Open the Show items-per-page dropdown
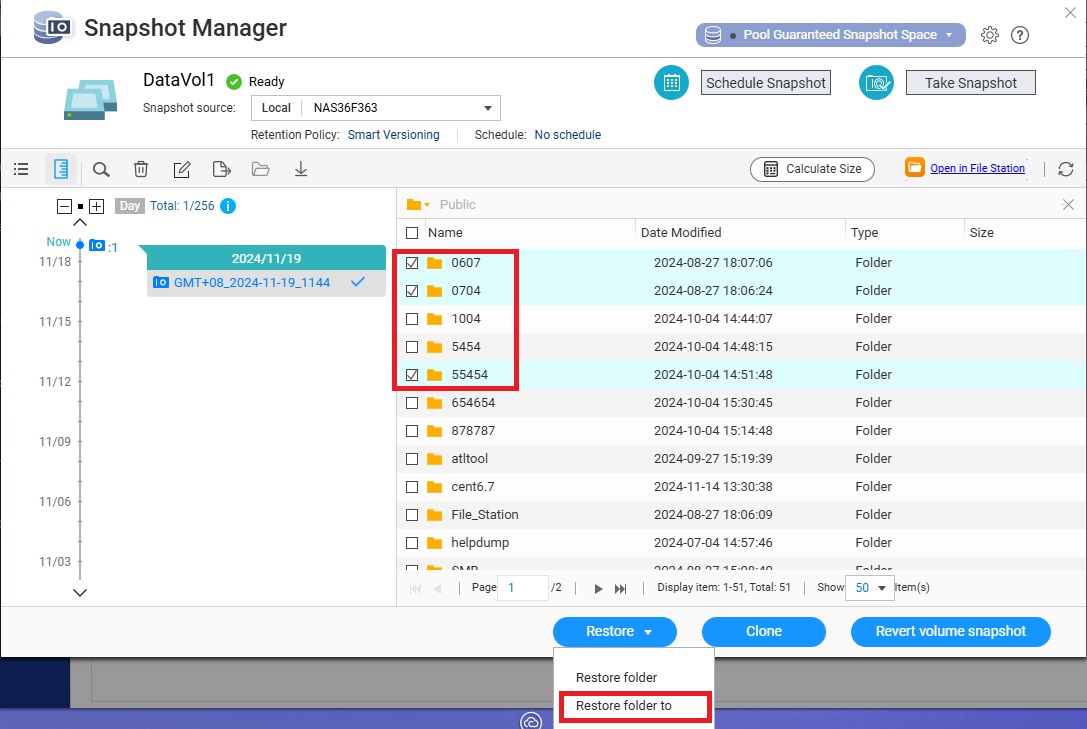Screen dimensions: 1087x729 click(x=869, y=588)
